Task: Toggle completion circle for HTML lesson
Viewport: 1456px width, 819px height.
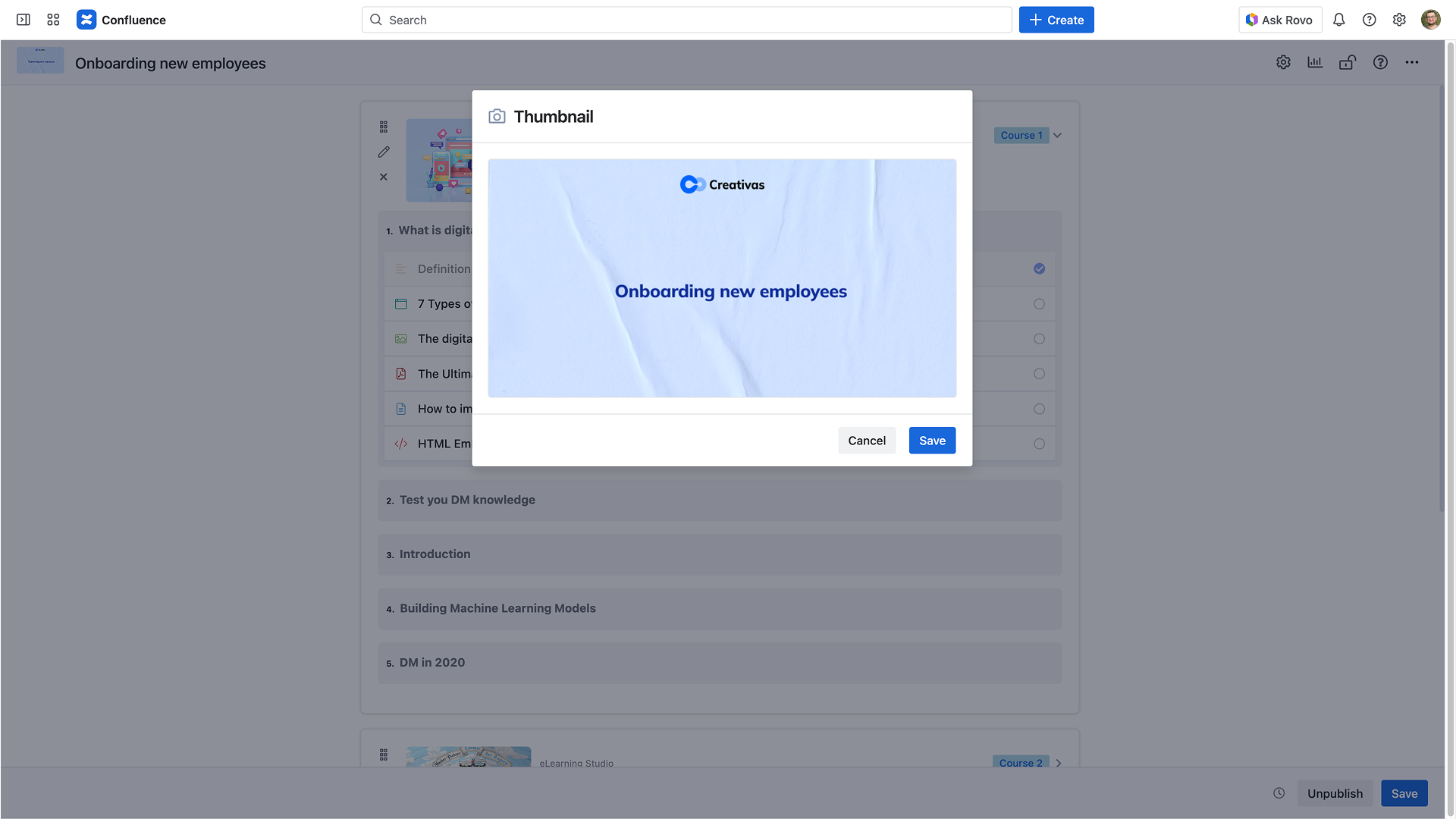Action: [1039, 444]
